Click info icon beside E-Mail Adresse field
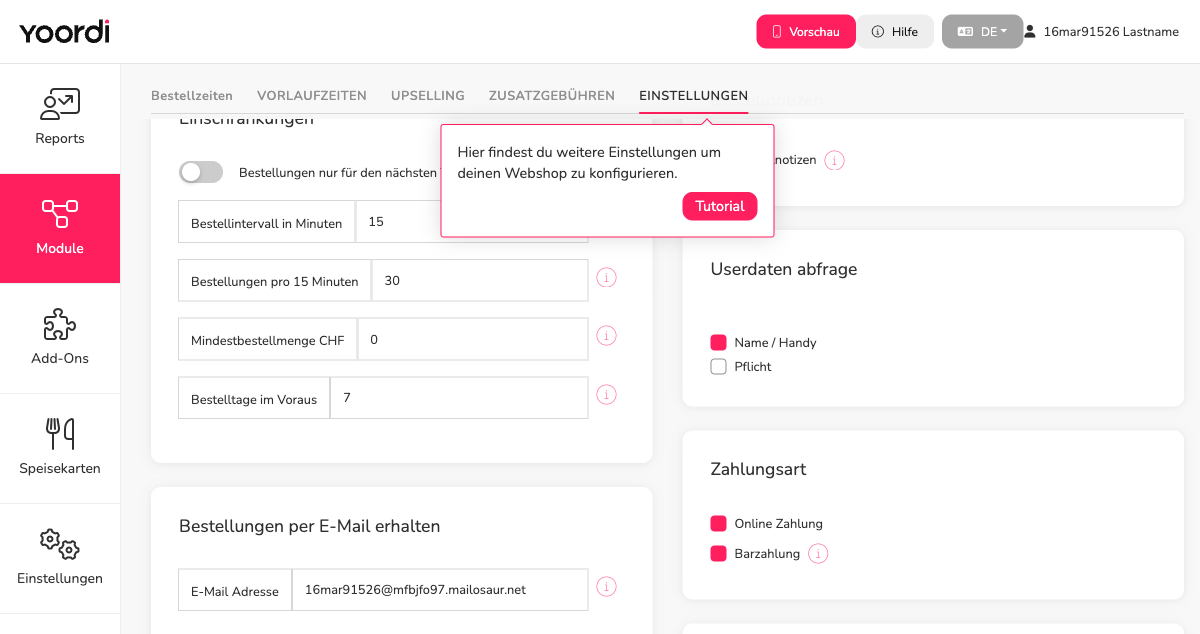The width and height of the screenshot is (1200, 634). (x=606, y=587)
